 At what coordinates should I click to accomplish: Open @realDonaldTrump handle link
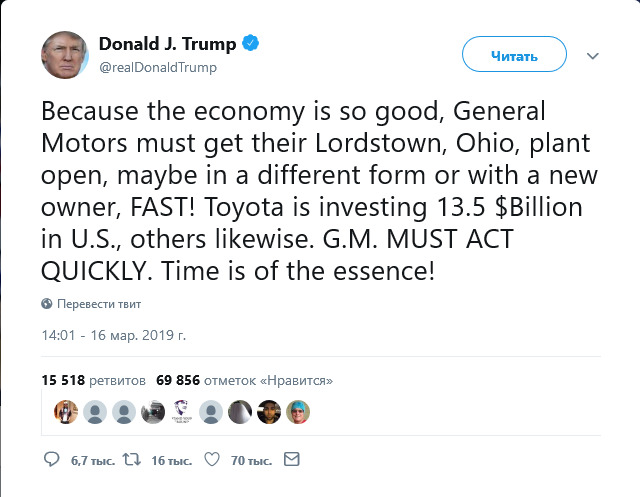(158, 67)
